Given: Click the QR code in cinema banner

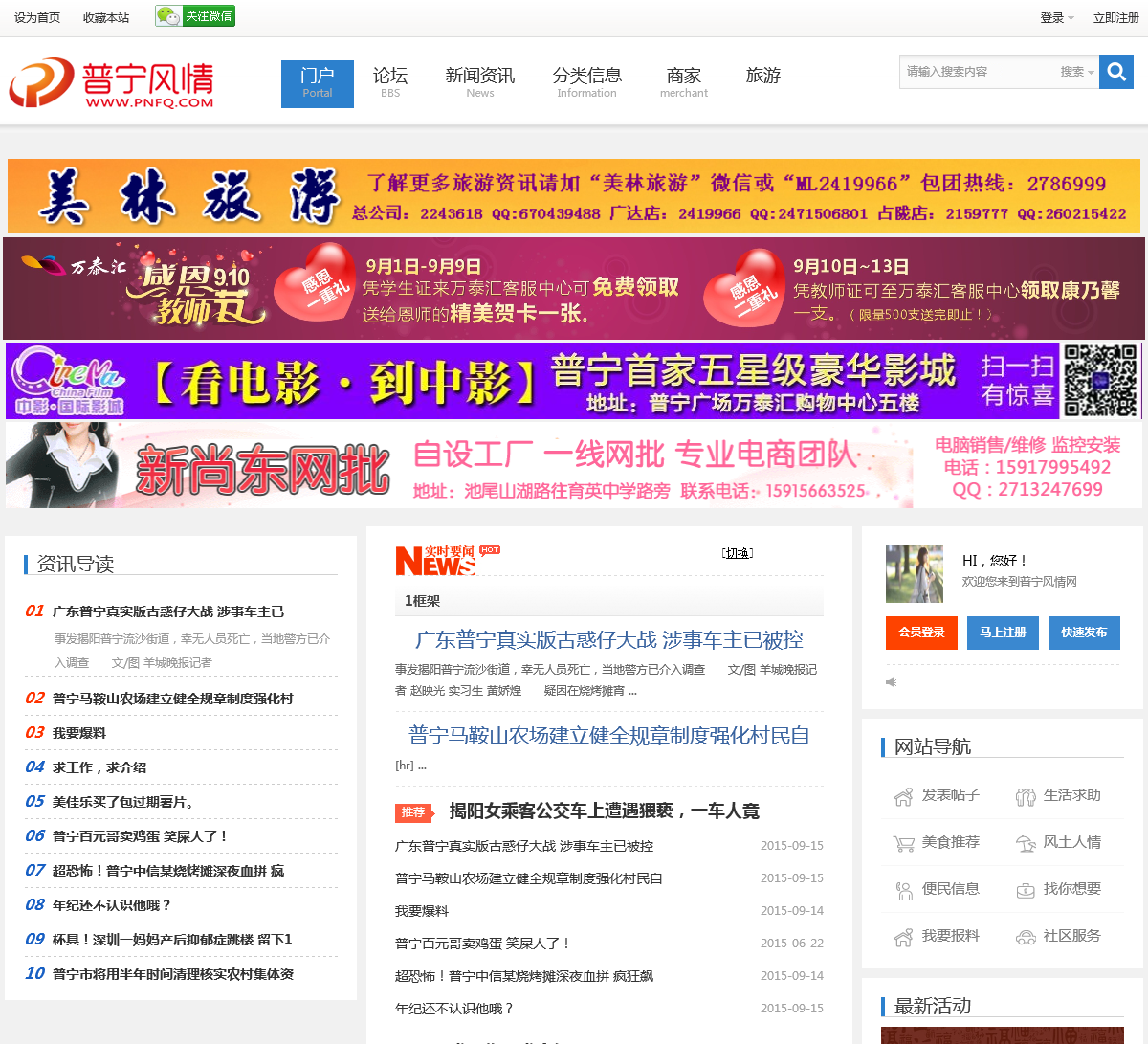Looking at the screenshot, I should 1100,381.
